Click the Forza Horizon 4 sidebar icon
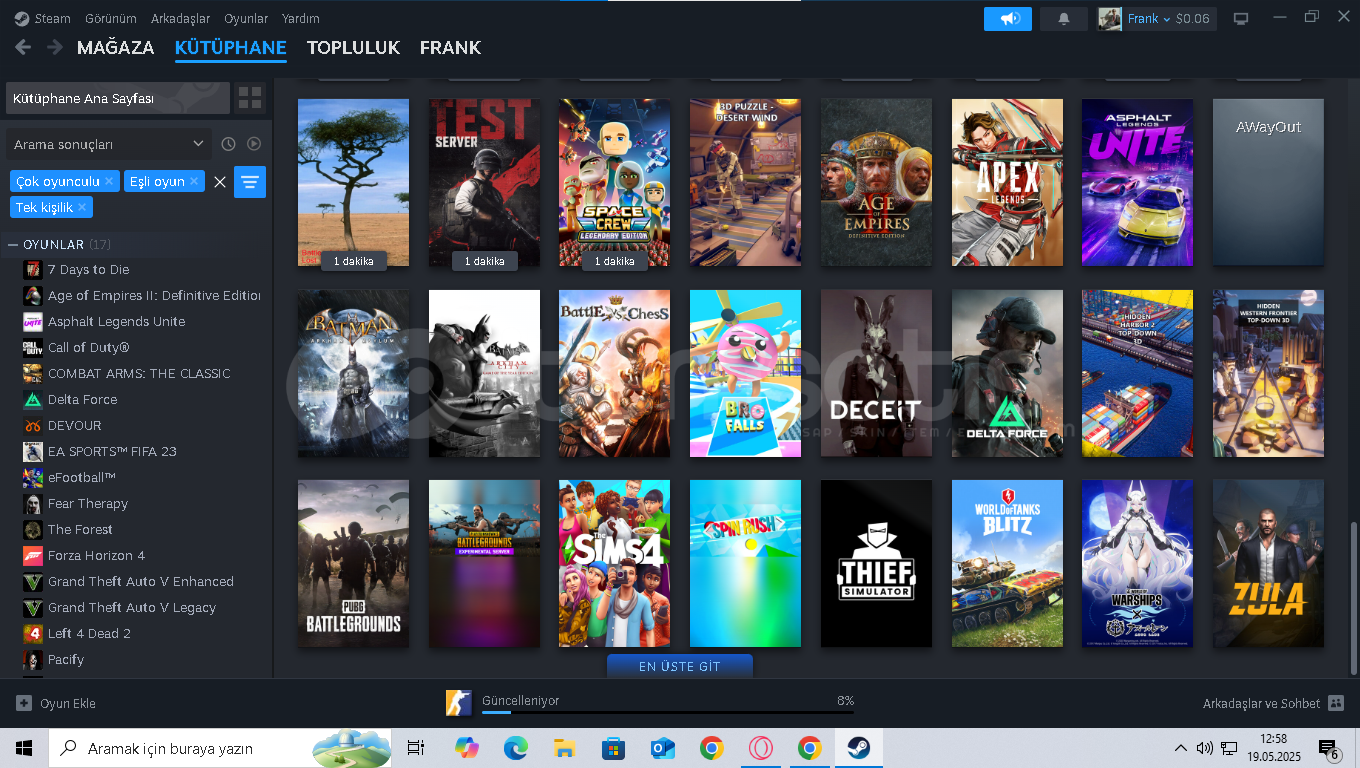This screenshot has height=768, width=1360. 33,555
